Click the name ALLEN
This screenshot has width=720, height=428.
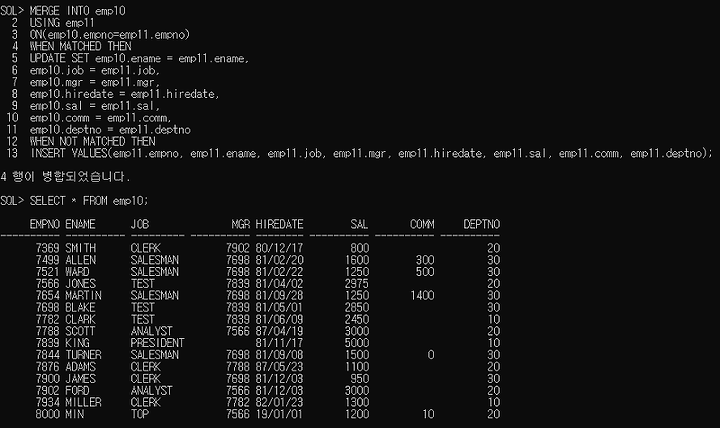(x=81, y=260)
